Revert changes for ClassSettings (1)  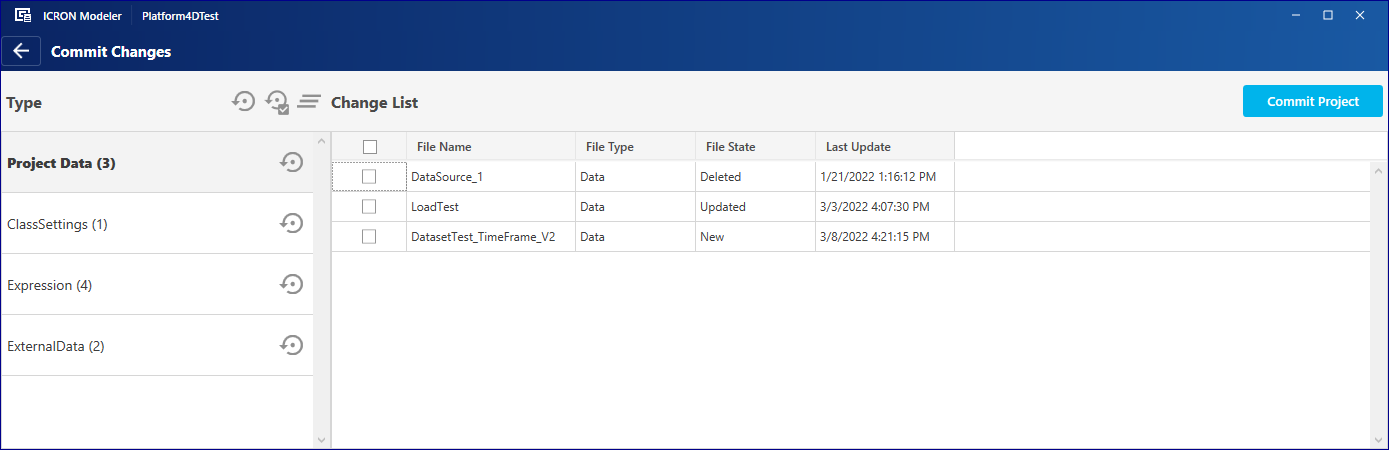pyautogui.click(x=291, y=224)
